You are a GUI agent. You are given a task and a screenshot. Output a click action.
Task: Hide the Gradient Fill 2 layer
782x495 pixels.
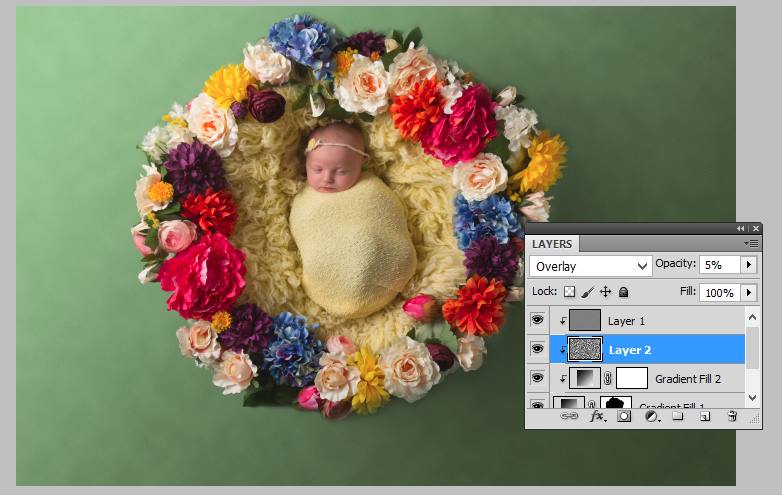pos(537,378)
